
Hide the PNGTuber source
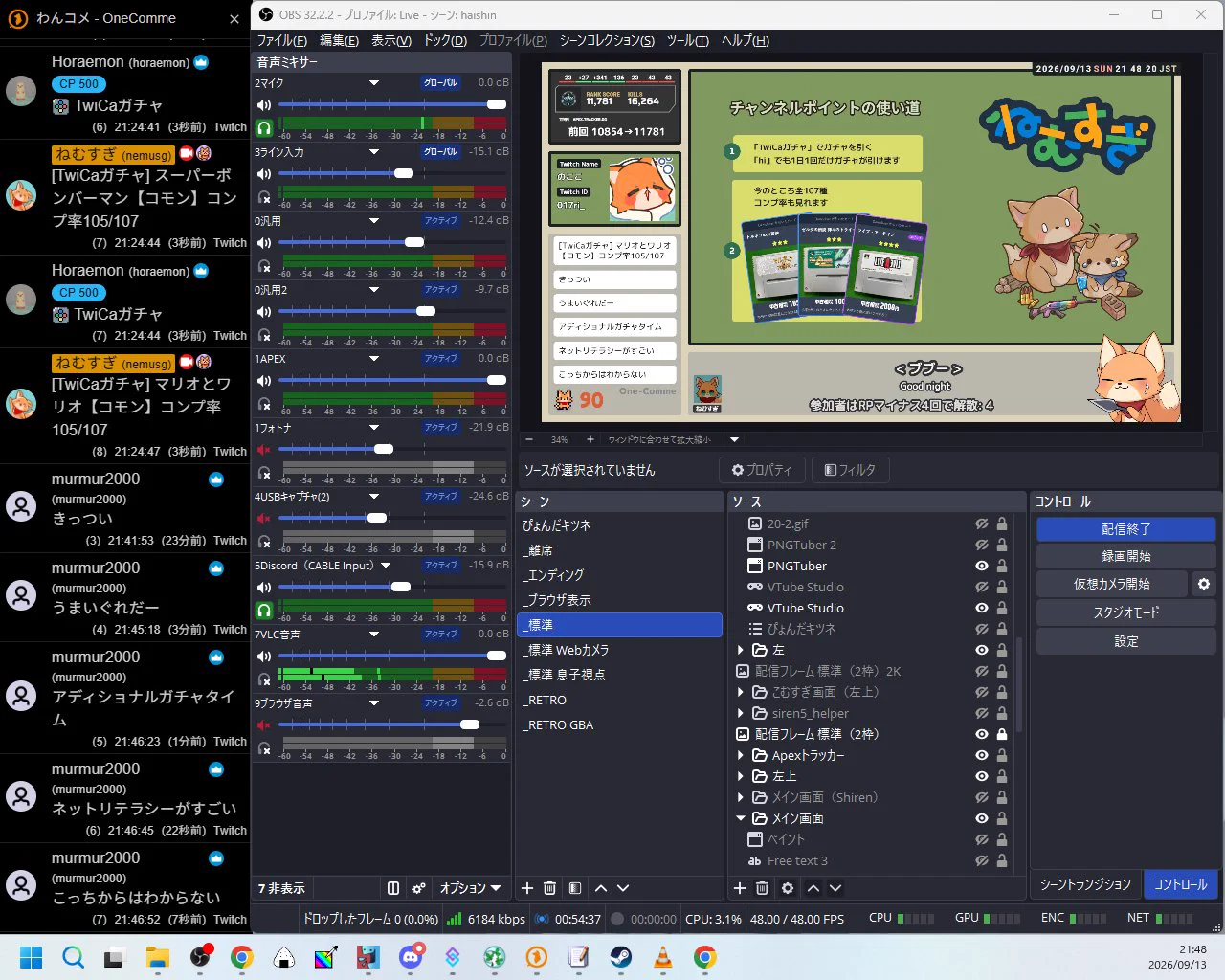(982, 566)
